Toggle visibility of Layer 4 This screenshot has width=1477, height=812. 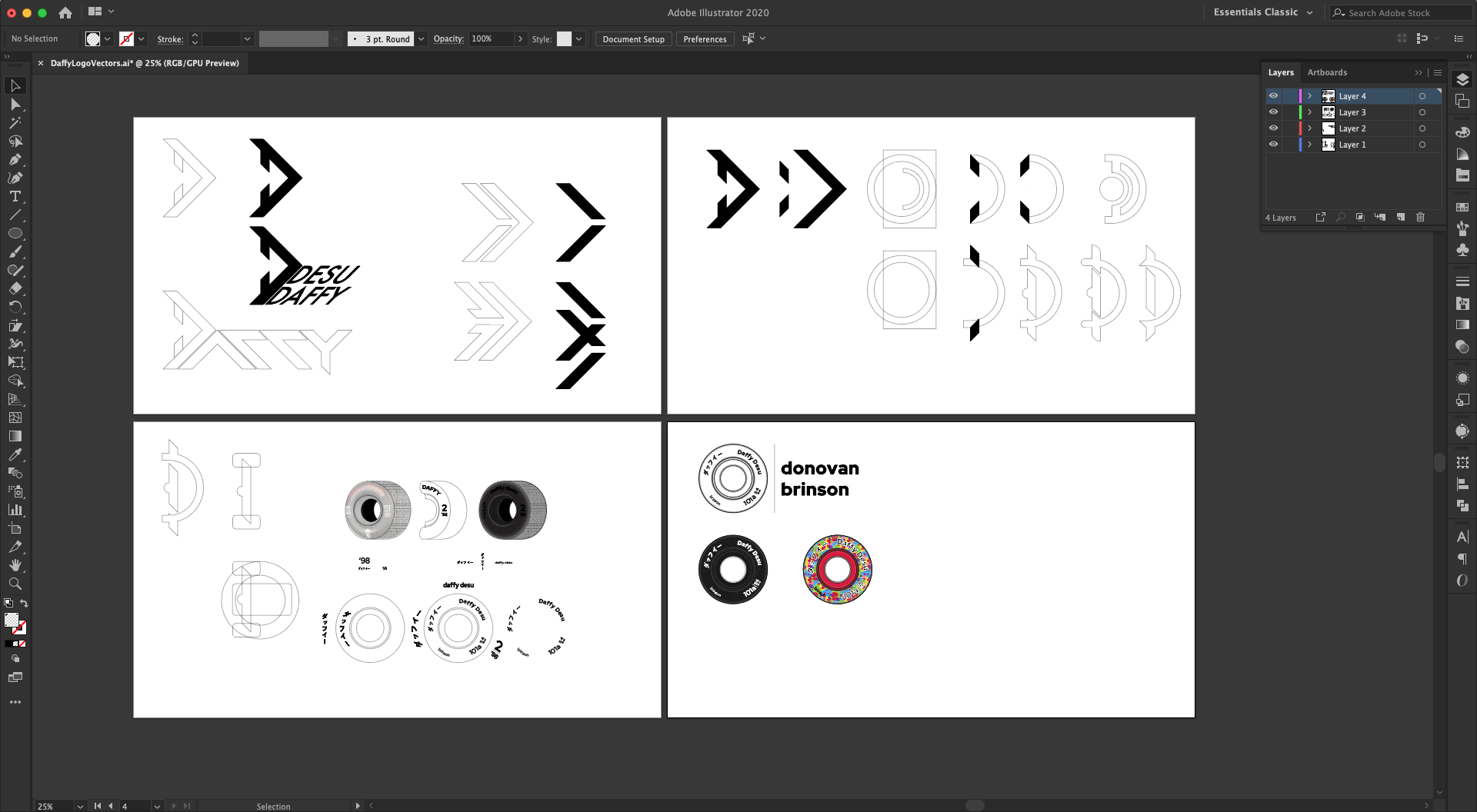tap(1273, 96)
